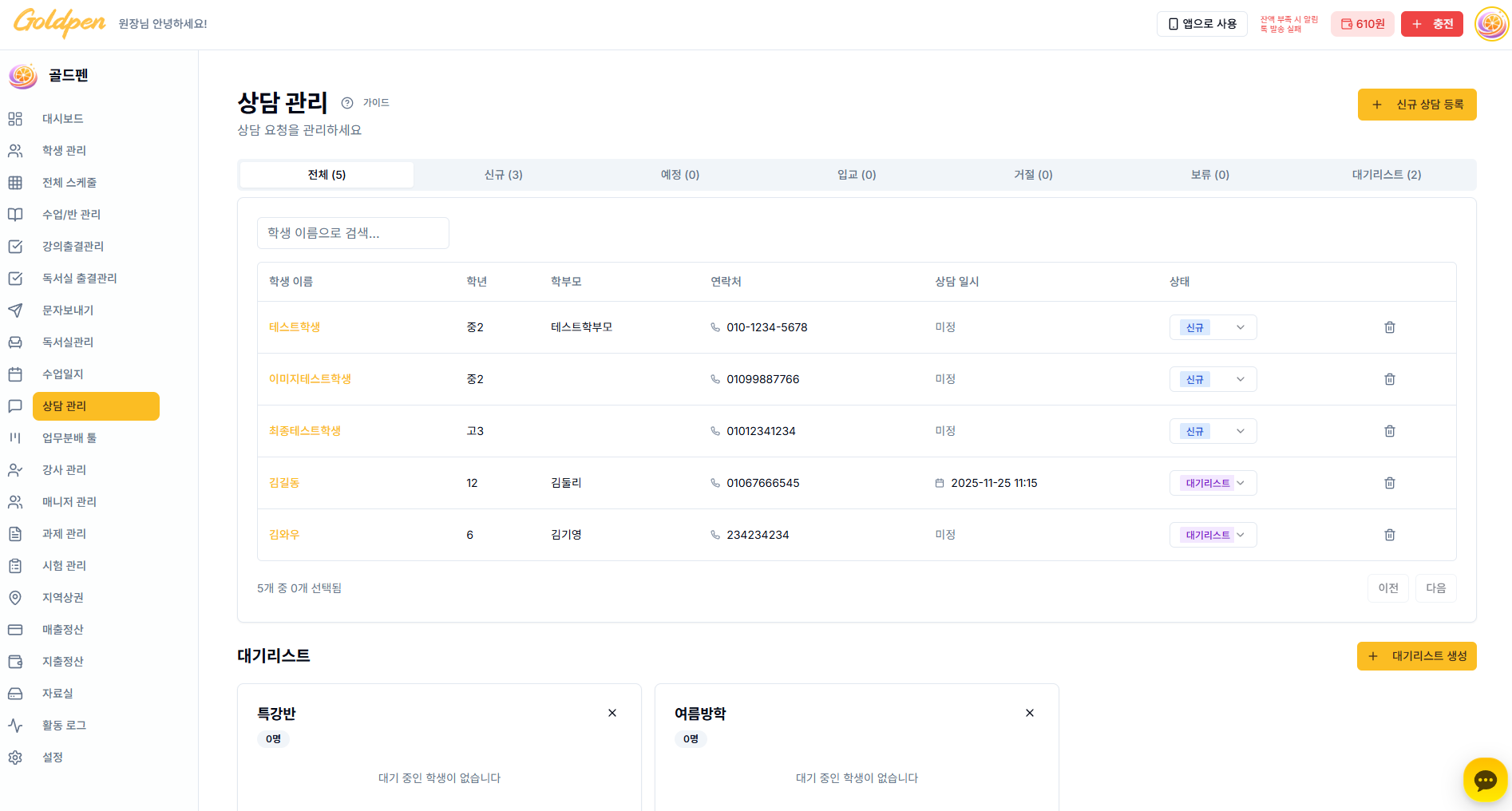Screen dimensions: 1512x811
Task: Click the 충전 recharge button
Action: (1432, 24)
